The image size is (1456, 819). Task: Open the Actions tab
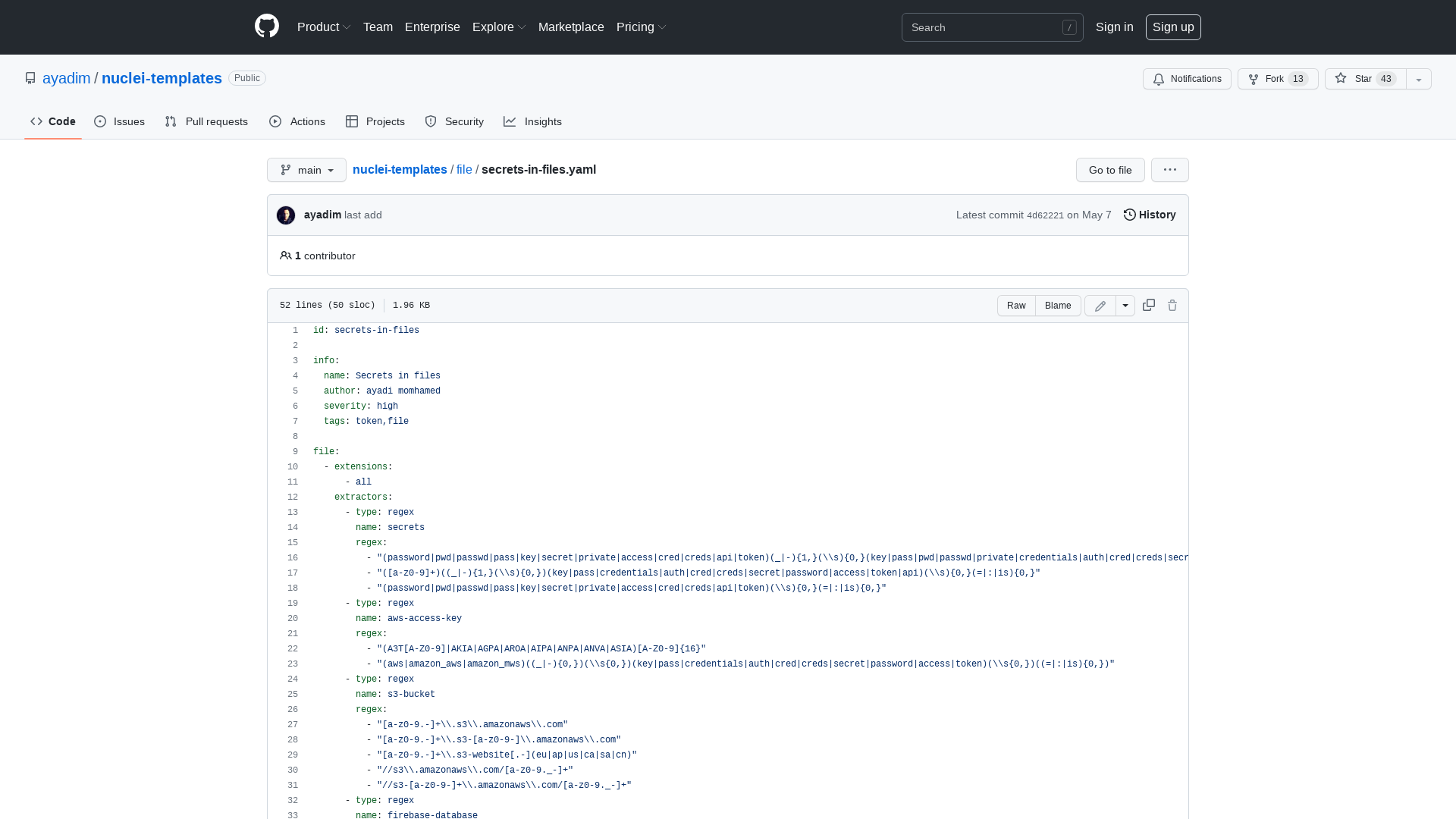point(297,121)
